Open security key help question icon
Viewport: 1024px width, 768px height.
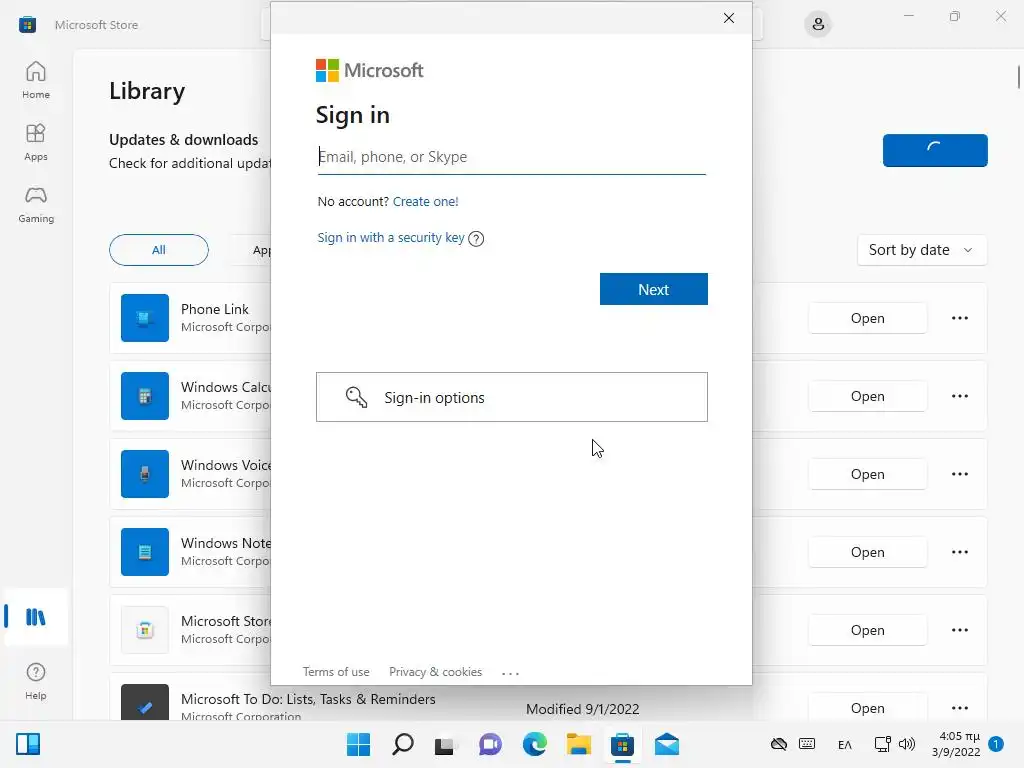(476, 238)
